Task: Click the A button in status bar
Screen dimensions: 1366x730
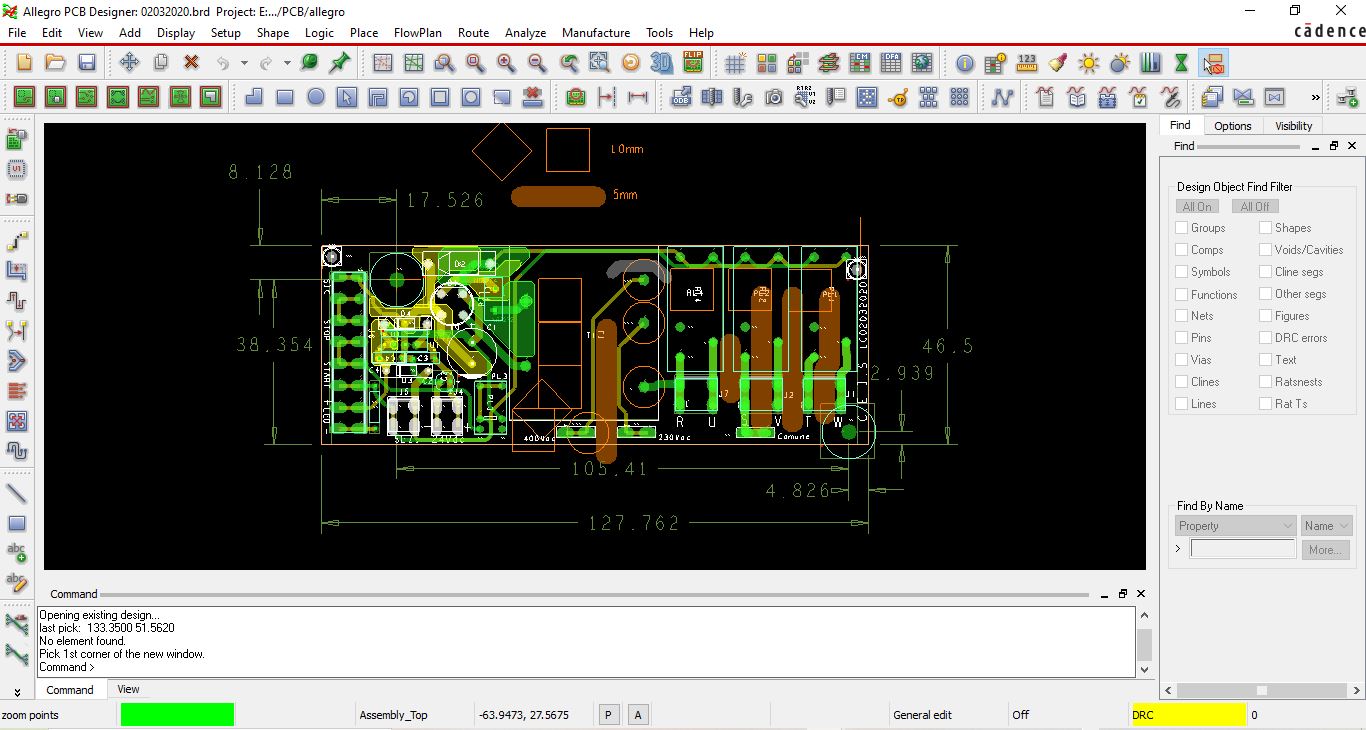Action: click(x=638, y=715)
